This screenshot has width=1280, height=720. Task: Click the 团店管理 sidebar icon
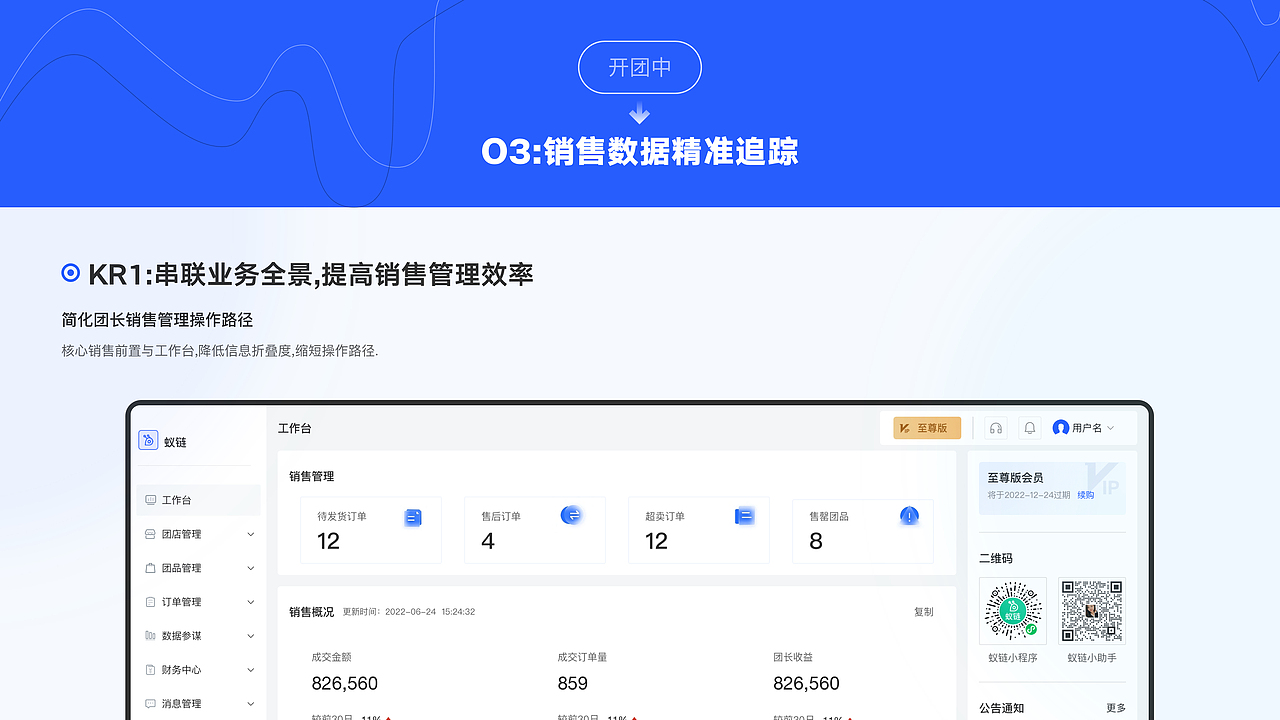[x=150, y=534]
